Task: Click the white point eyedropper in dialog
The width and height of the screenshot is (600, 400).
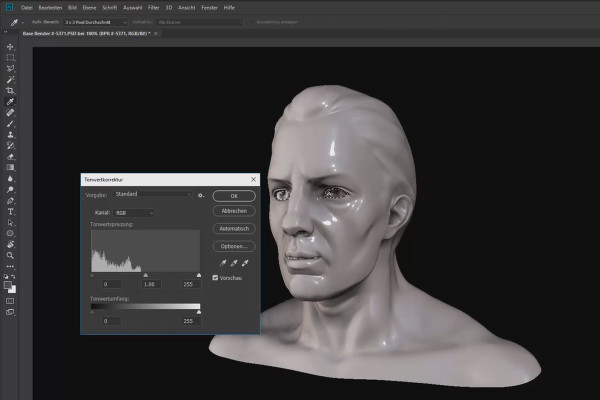Action: point(244,262)
